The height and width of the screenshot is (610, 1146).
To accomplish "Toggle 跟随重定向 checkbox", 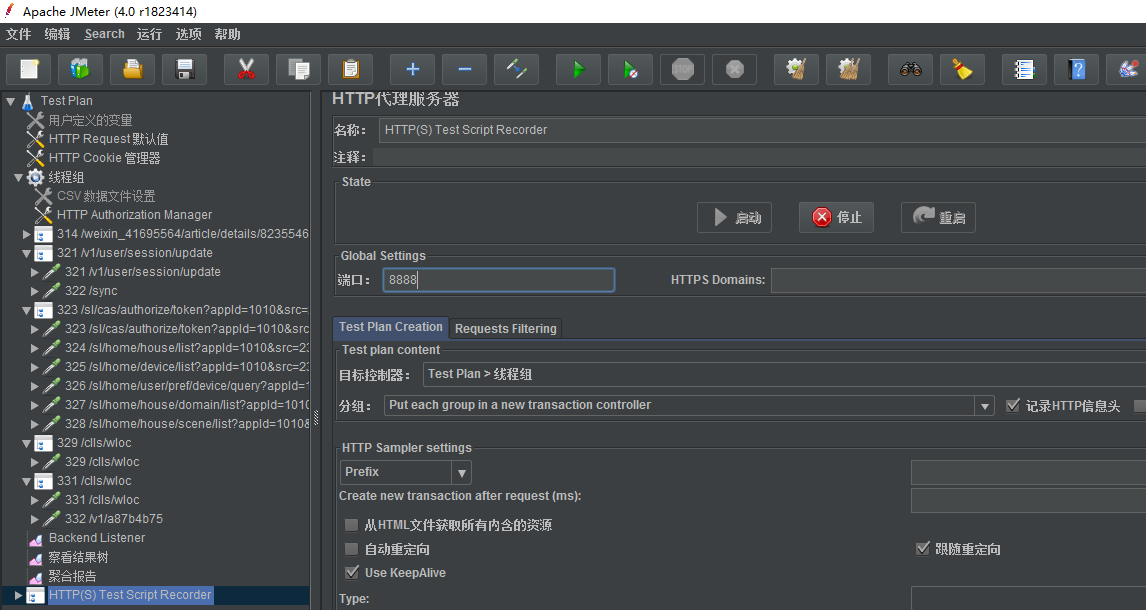I will coord(922,549).
